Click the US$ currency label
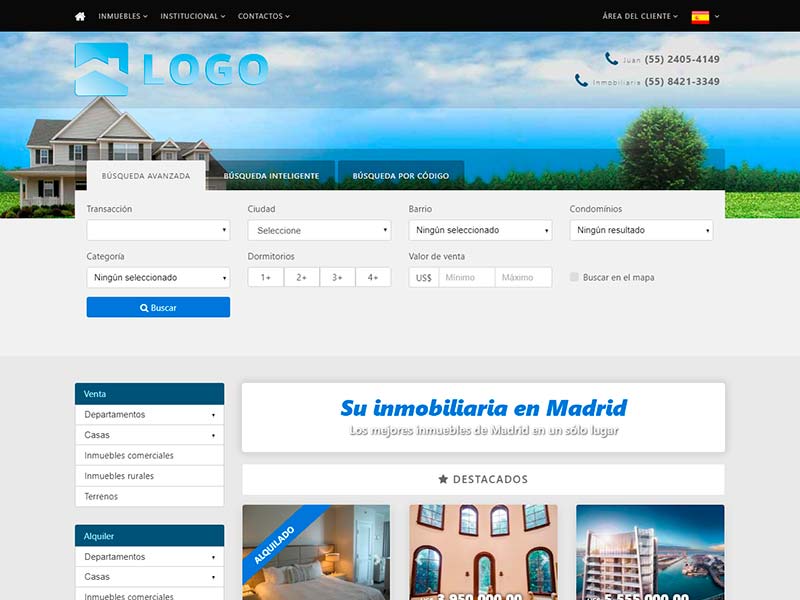The height and width of the screenshot is (600, 800). pyautogui.click(x=423, y=278)
